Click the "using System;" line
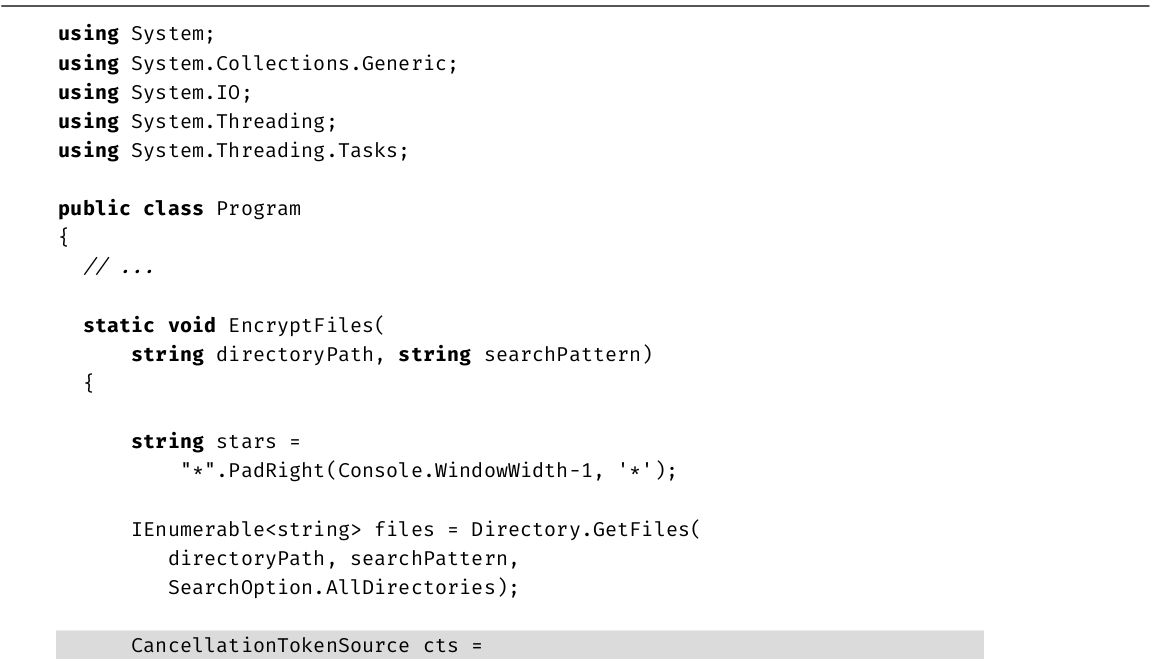 pyautogui.click(x=136, y=34)
